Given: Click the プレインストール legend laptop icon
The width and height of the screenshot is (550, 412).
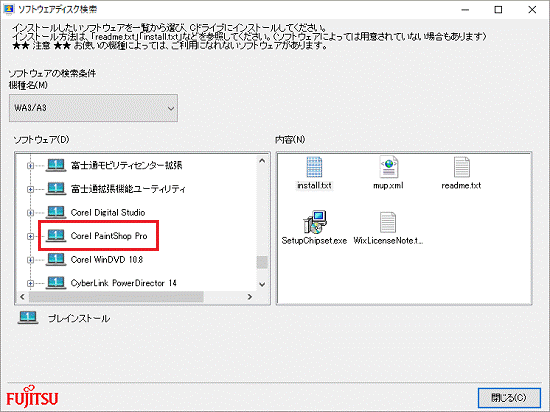Looking at the screenshot, I should 28,318.
